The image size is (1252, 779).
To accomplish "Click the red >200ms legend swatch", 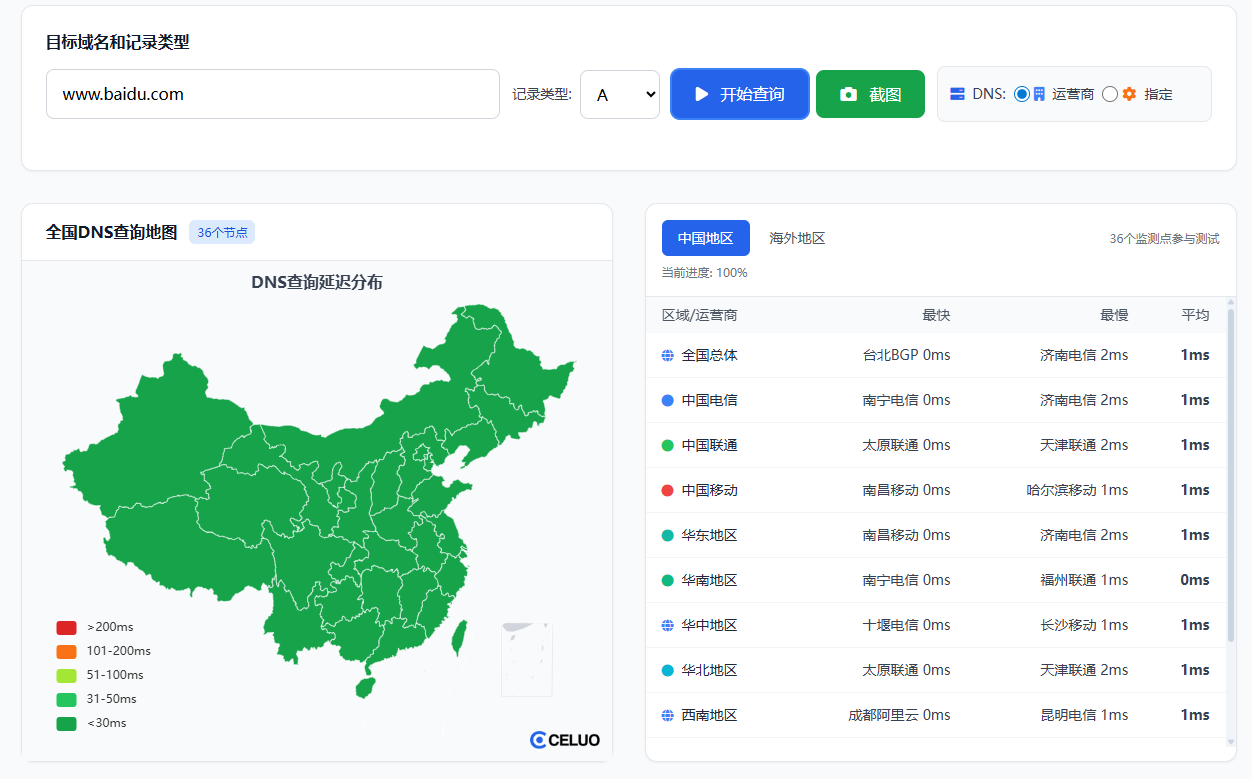I will click(x=66, y=627).
